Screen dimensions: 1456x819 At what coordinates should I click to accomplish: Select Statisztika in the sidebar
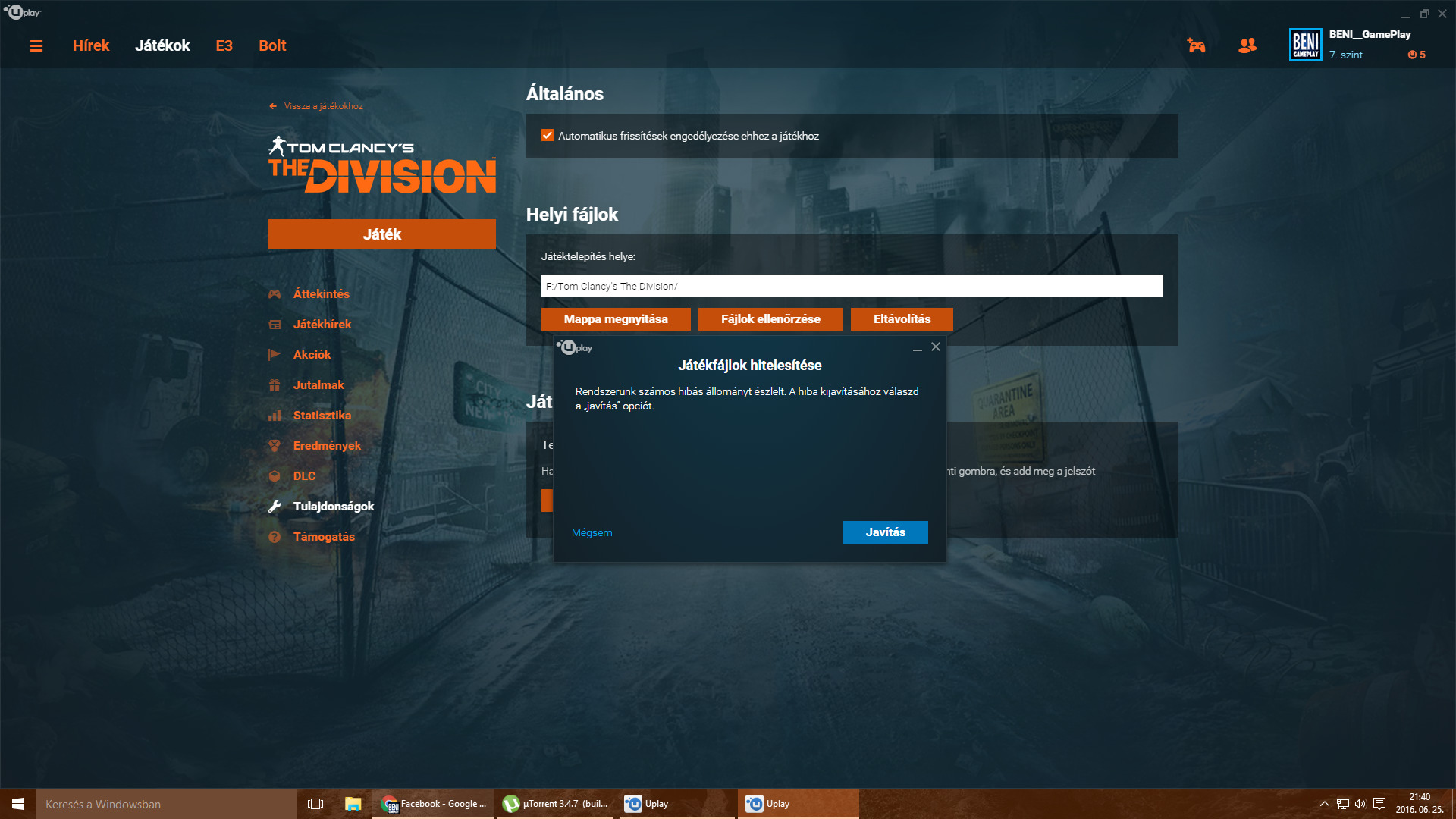pyautogui.click(x=322, y=416)
